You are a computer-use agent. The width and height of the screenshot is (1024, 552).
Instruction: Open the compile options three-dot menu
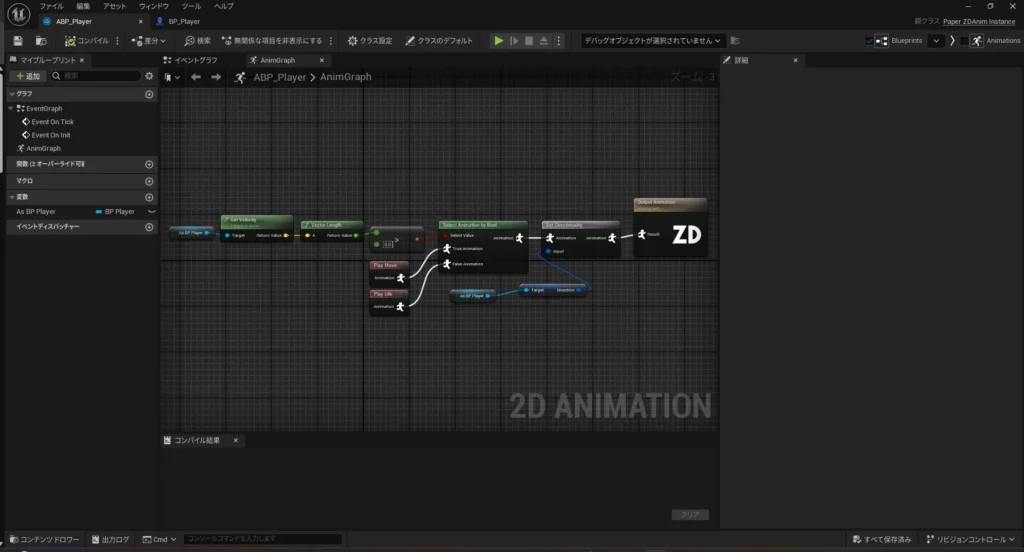118,41
